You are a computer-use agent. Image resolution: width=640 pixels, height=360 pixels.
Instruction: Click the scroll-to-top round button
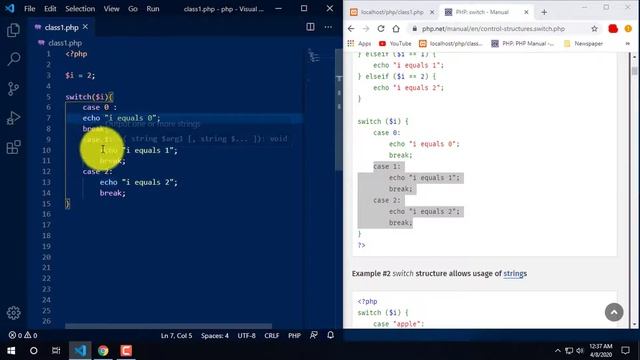[614, 313]
